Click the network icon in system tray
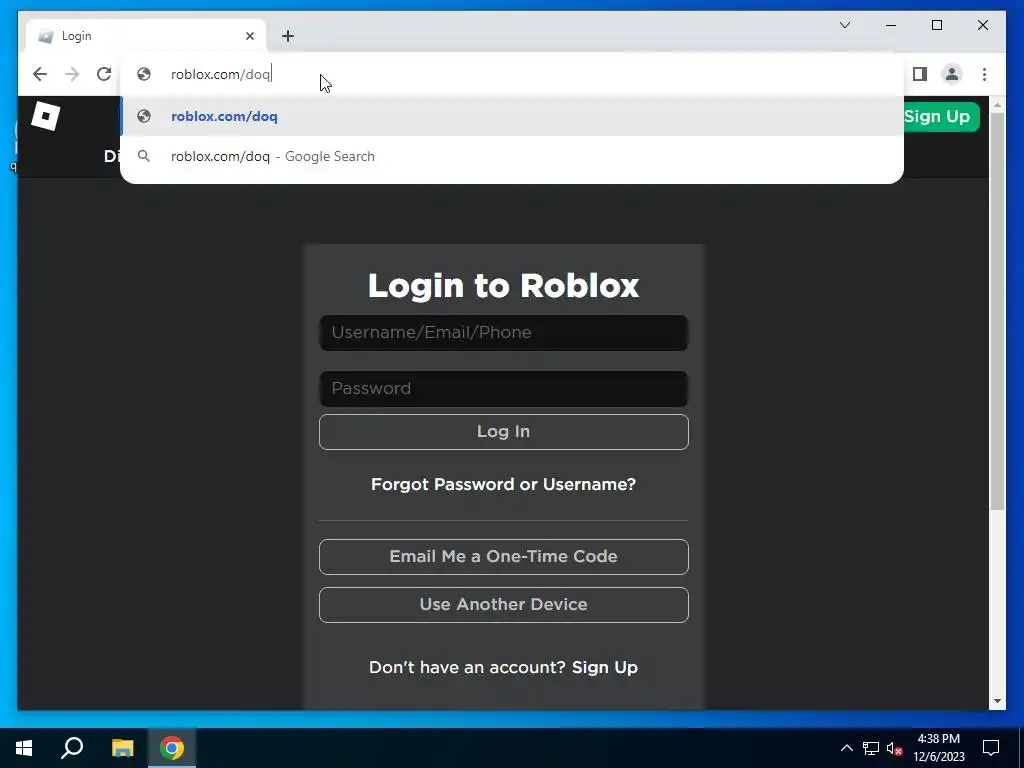 pos(871,748)
